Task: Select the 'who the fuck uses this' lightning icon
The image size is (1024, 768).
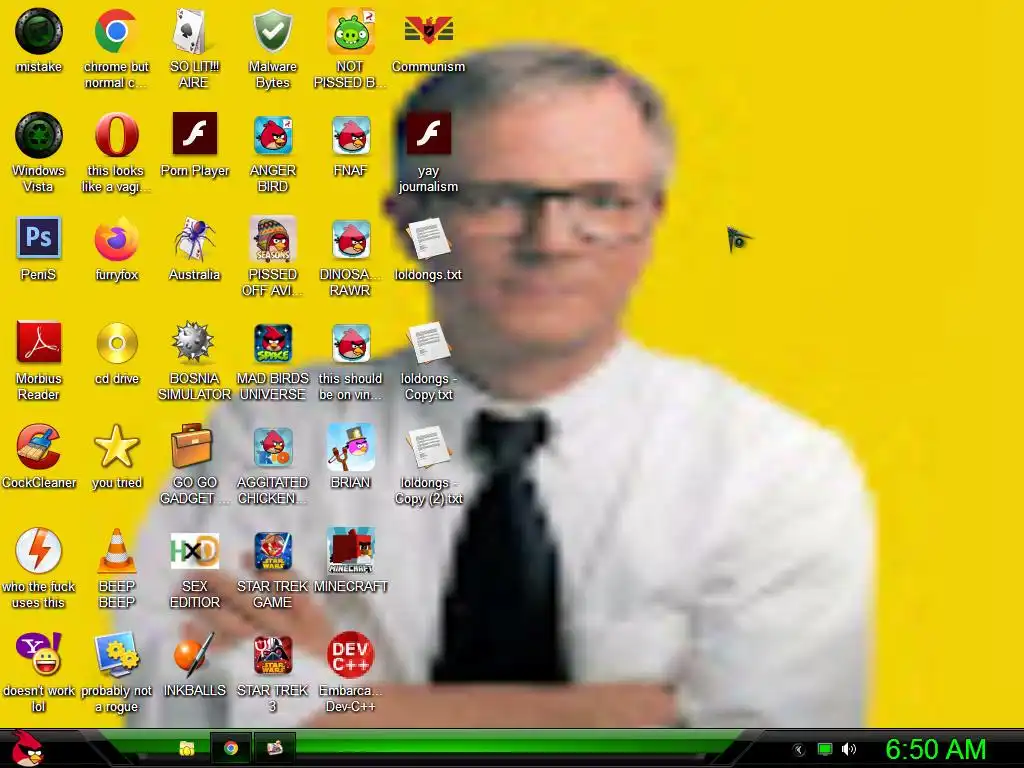Action: (x=39, y=551)
